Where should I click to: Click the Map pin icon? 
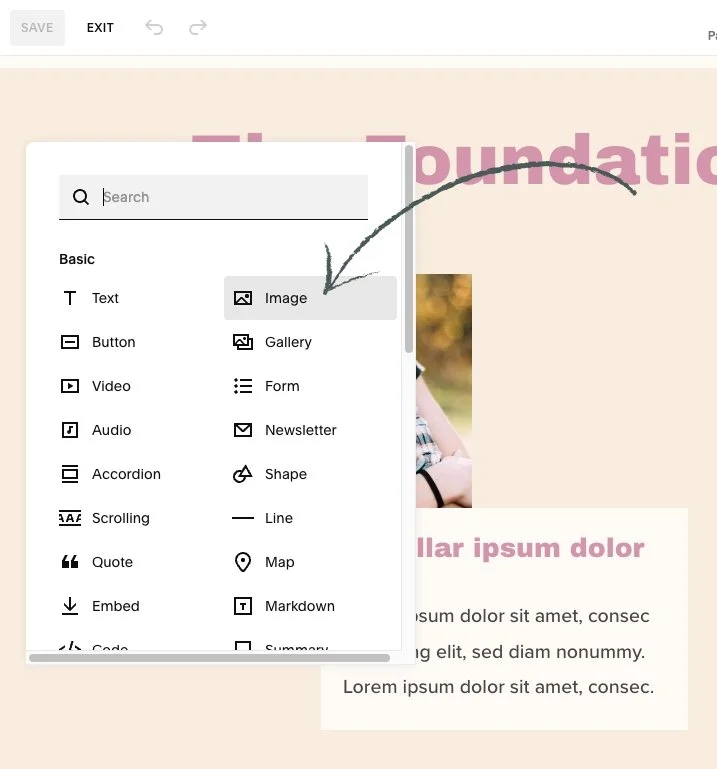243,562
